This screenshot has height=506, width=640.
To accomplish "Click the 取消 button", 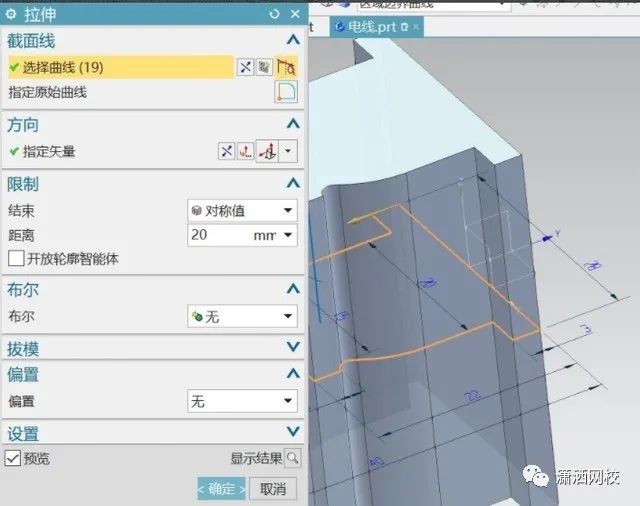I will click(273, 488).
